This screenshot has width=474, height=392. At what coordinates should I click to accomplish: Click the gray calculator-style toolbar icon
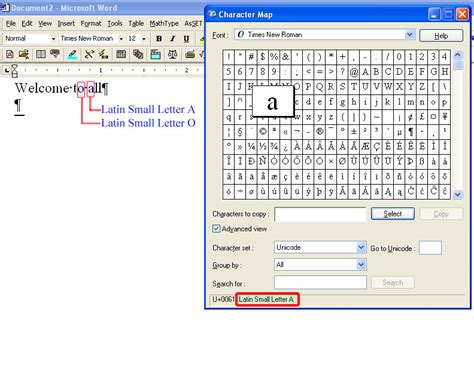tap(121, 54)
